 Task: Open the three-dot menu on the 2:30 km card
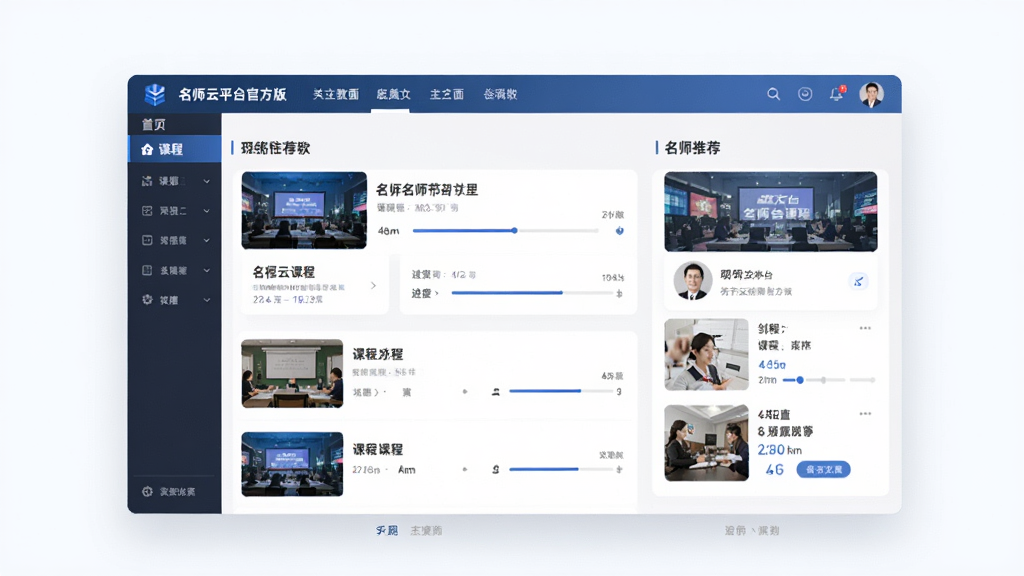tap(865, 414)
